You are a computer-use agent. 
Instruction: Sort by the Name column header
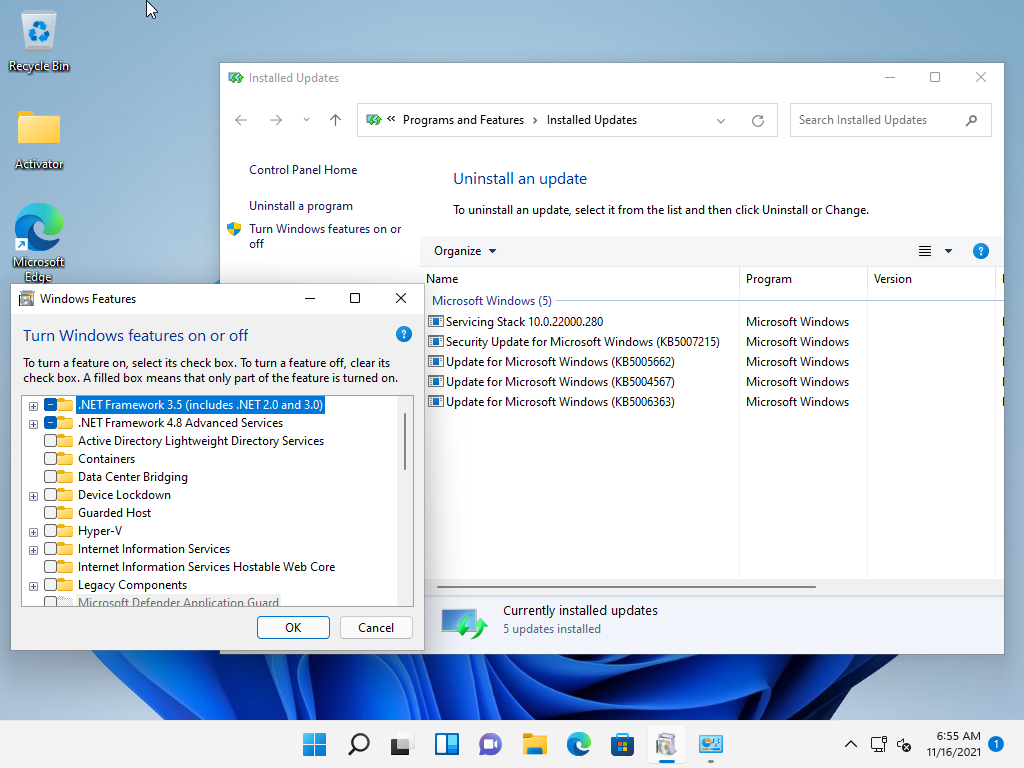(x=582, y=279)
